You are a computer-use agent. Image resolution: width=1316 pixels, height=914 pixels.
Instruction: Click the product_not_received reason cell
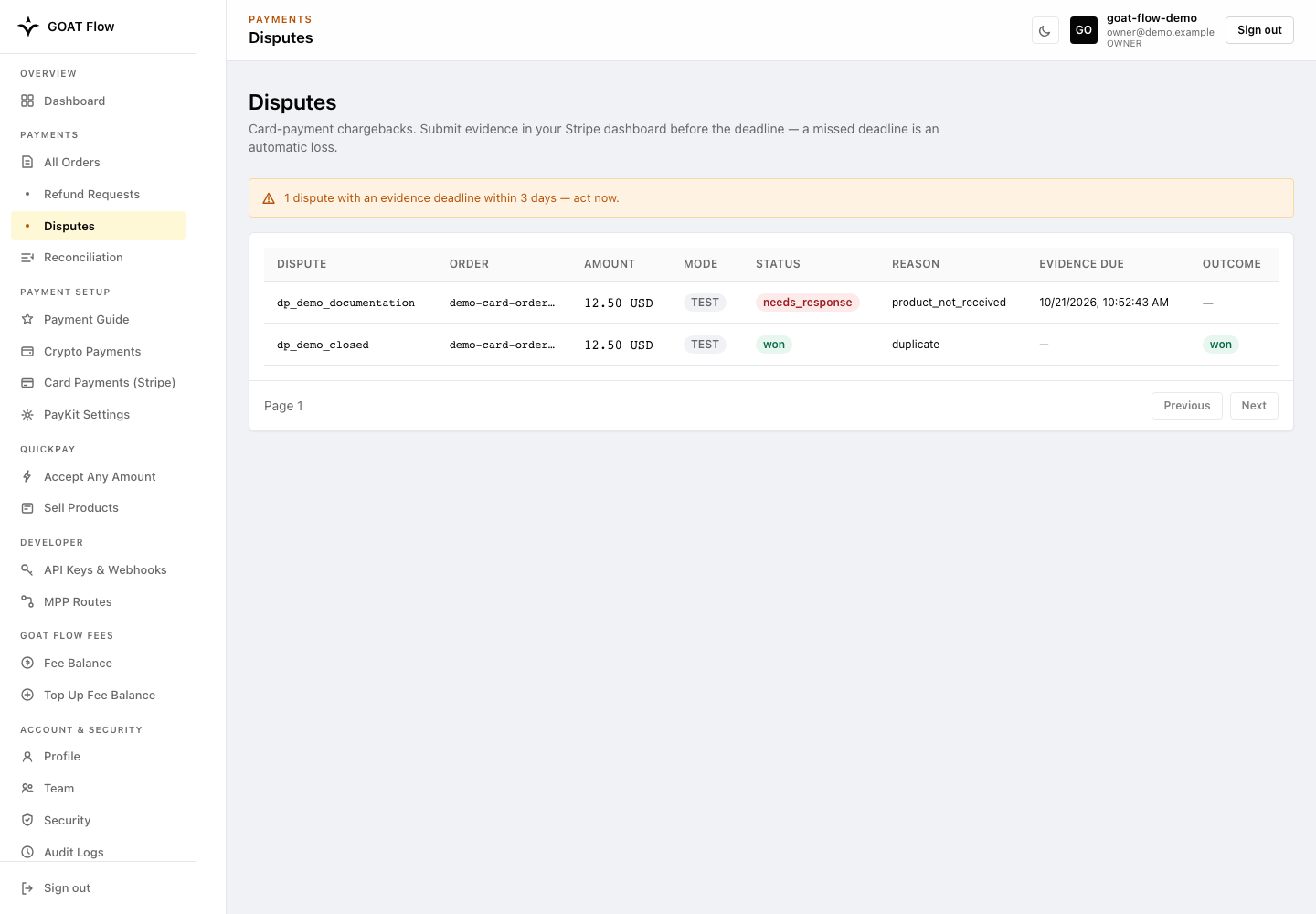949,303
